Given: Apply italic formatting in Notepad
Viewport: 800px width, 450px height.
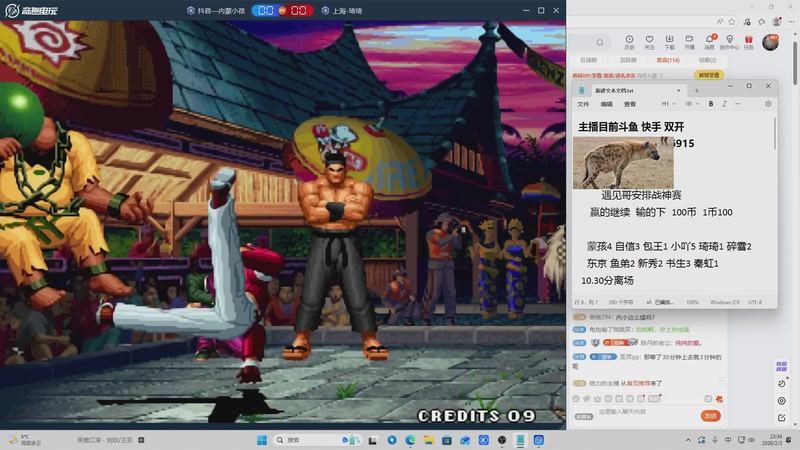Looking at the screenshot, I should (x=724, y=104).
